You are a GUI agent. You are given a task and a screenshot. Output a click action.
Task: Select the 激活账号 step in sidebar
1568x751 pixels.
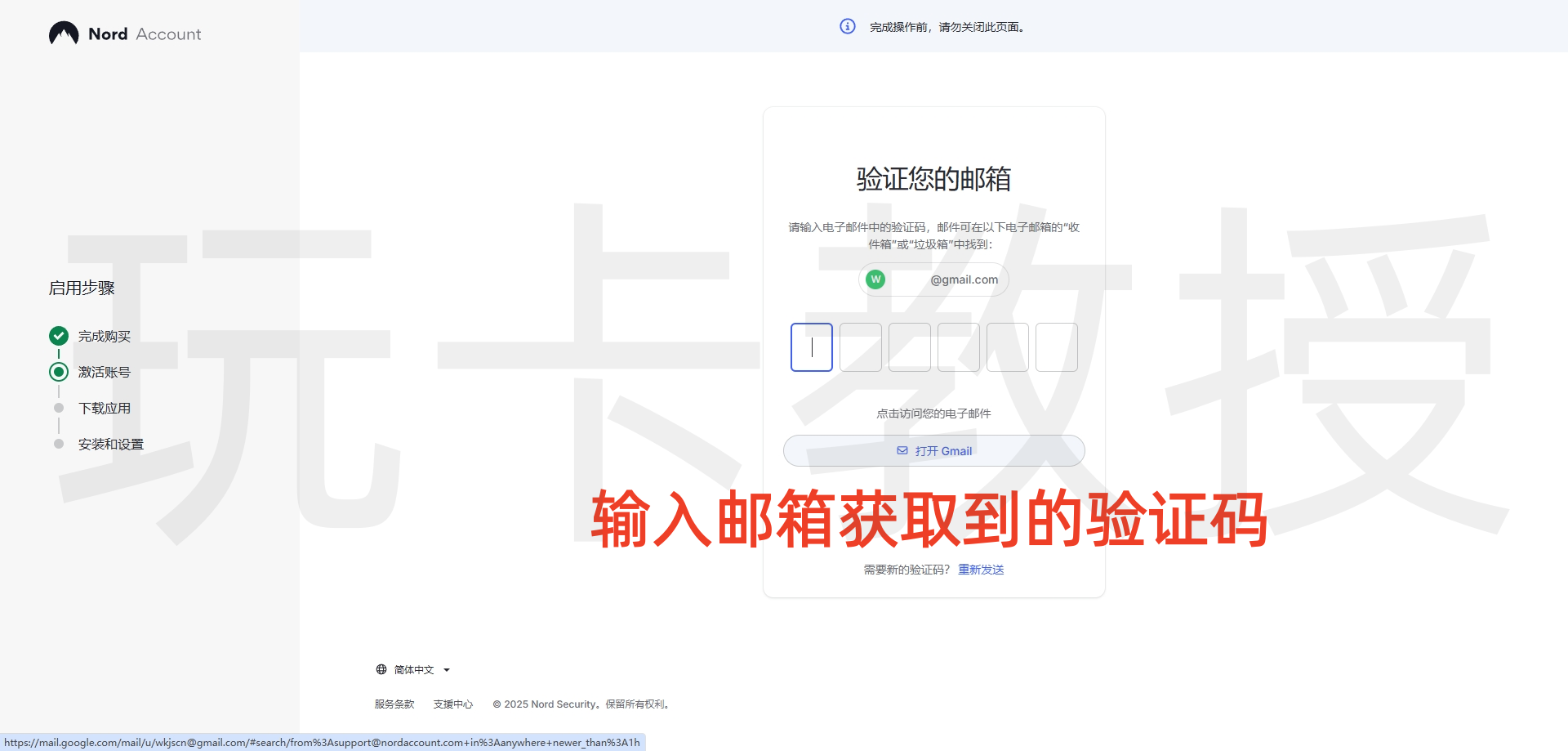tap(104, 371)
